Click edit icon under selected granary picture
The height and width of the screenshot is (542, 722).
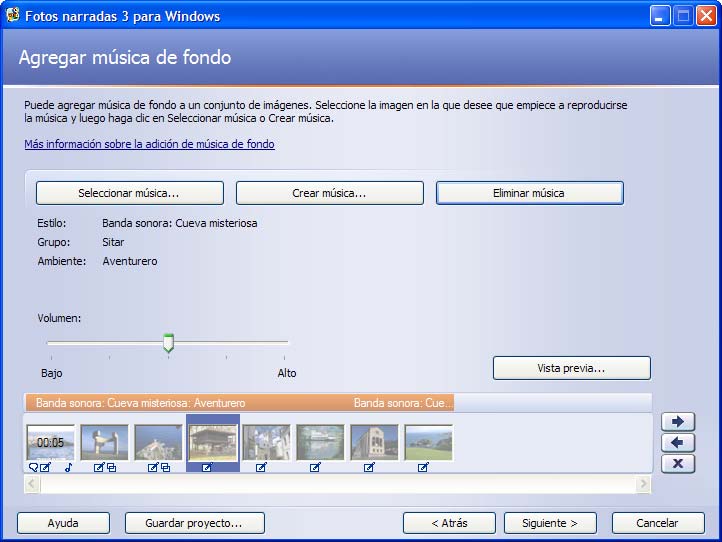(207, 467)
